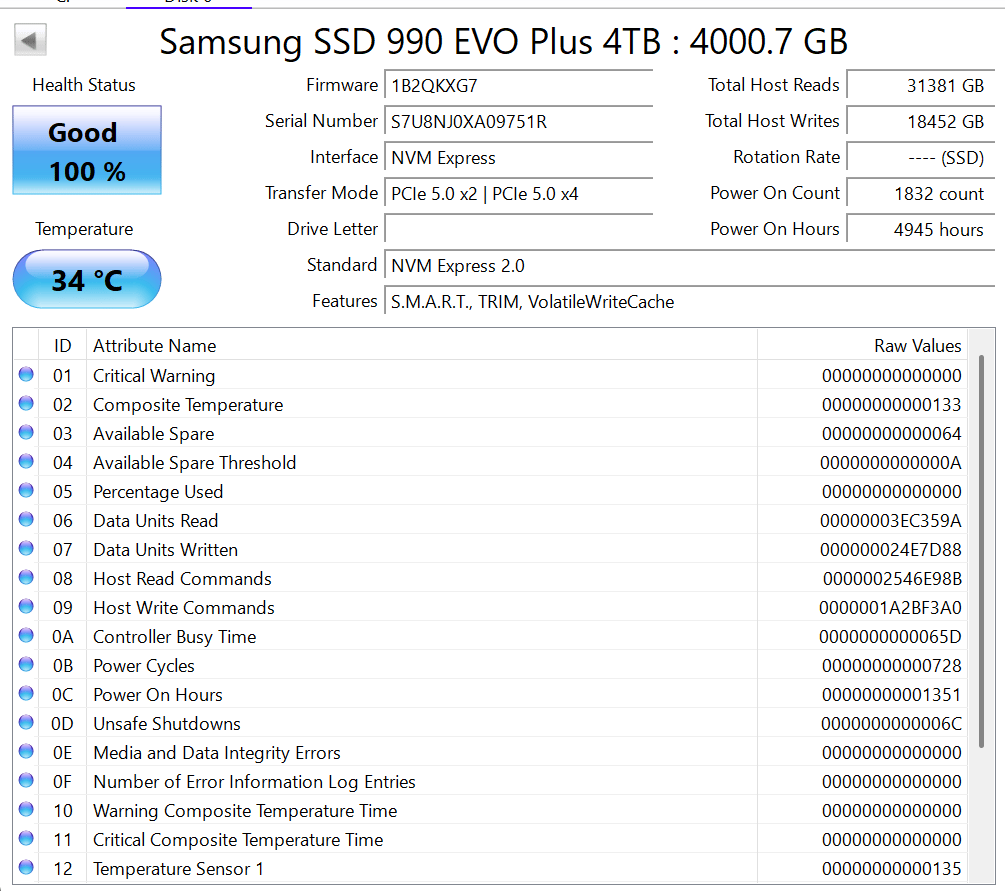The image size is (1005, 891).
Task: Click the Transfer Mode field PCIe 5.0 x2
Action: pos(519,193)
